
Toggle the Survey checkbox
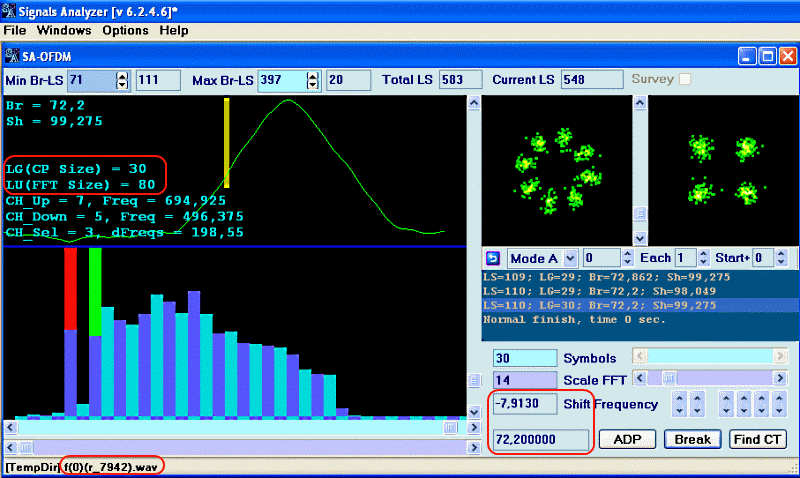[685, 79]
